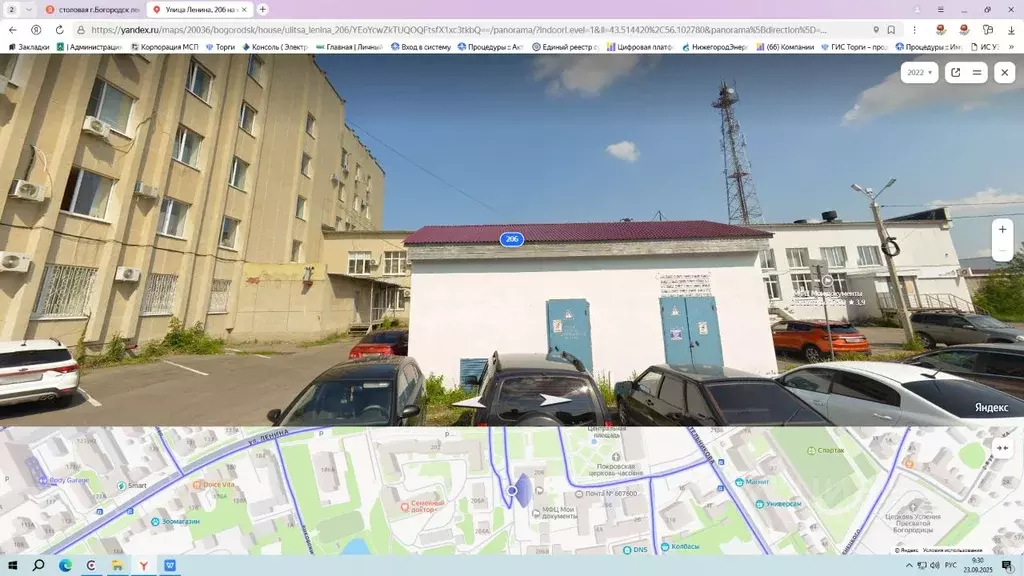Launch Yandex Browser from the taskbar

click(x=144, y=565)
